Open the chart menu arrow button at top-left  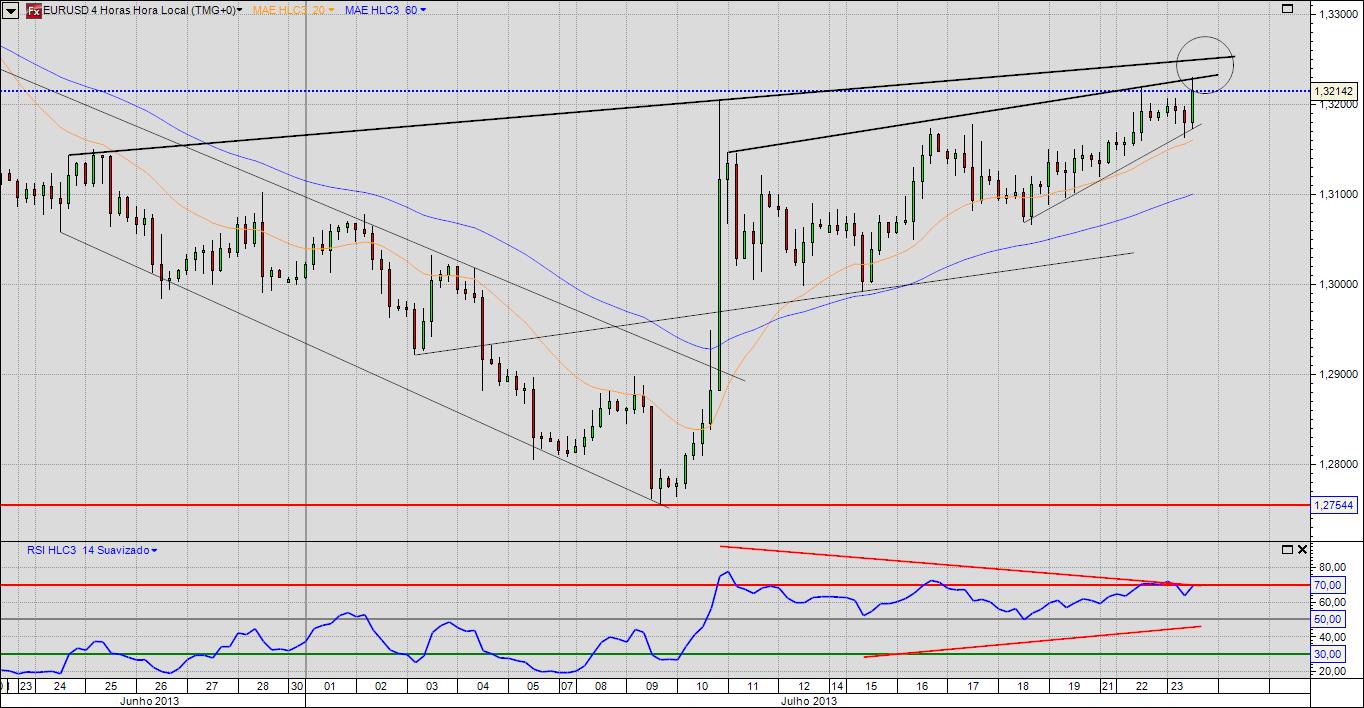(10, 10)
